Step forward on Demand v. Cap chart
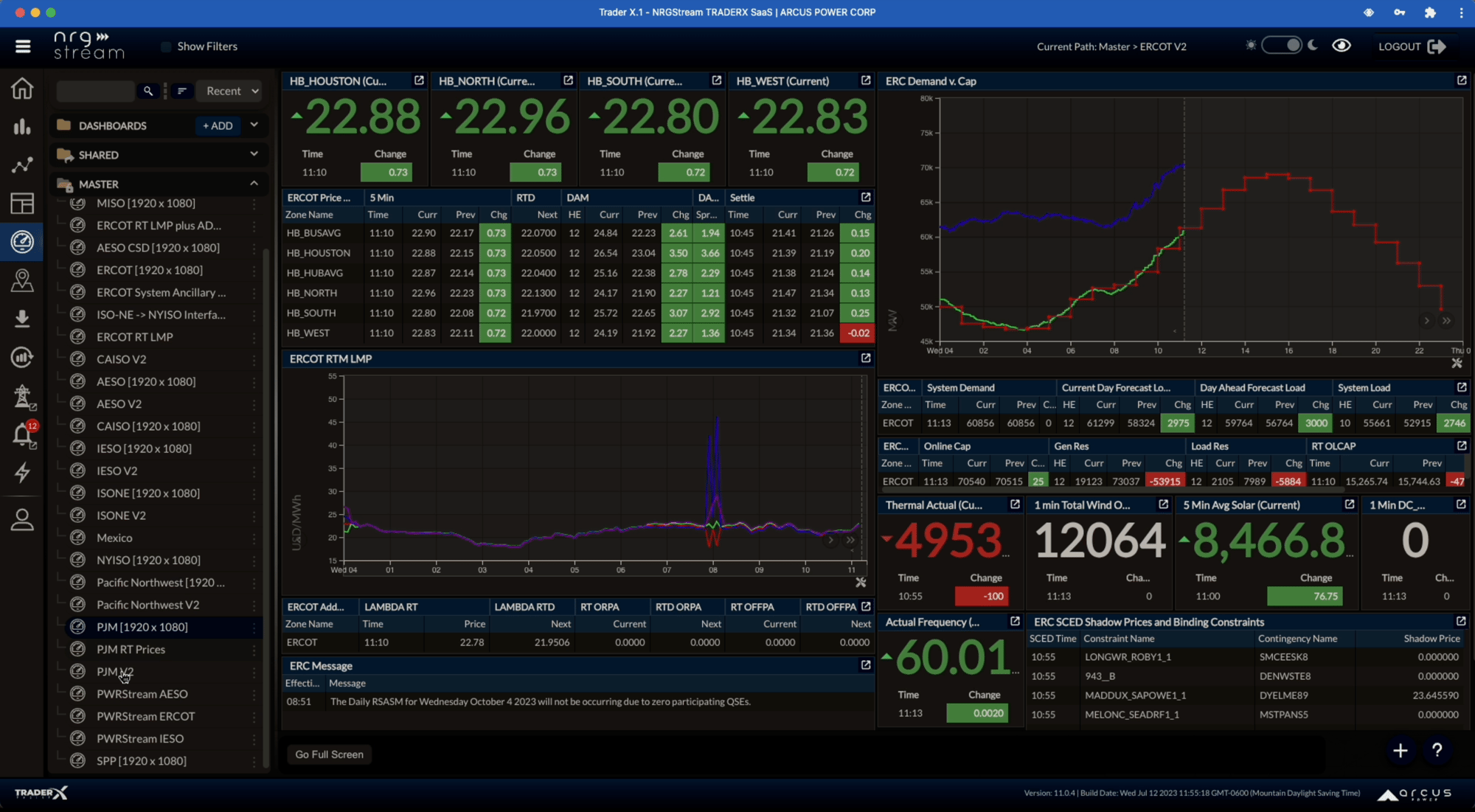 (1426, 321)
